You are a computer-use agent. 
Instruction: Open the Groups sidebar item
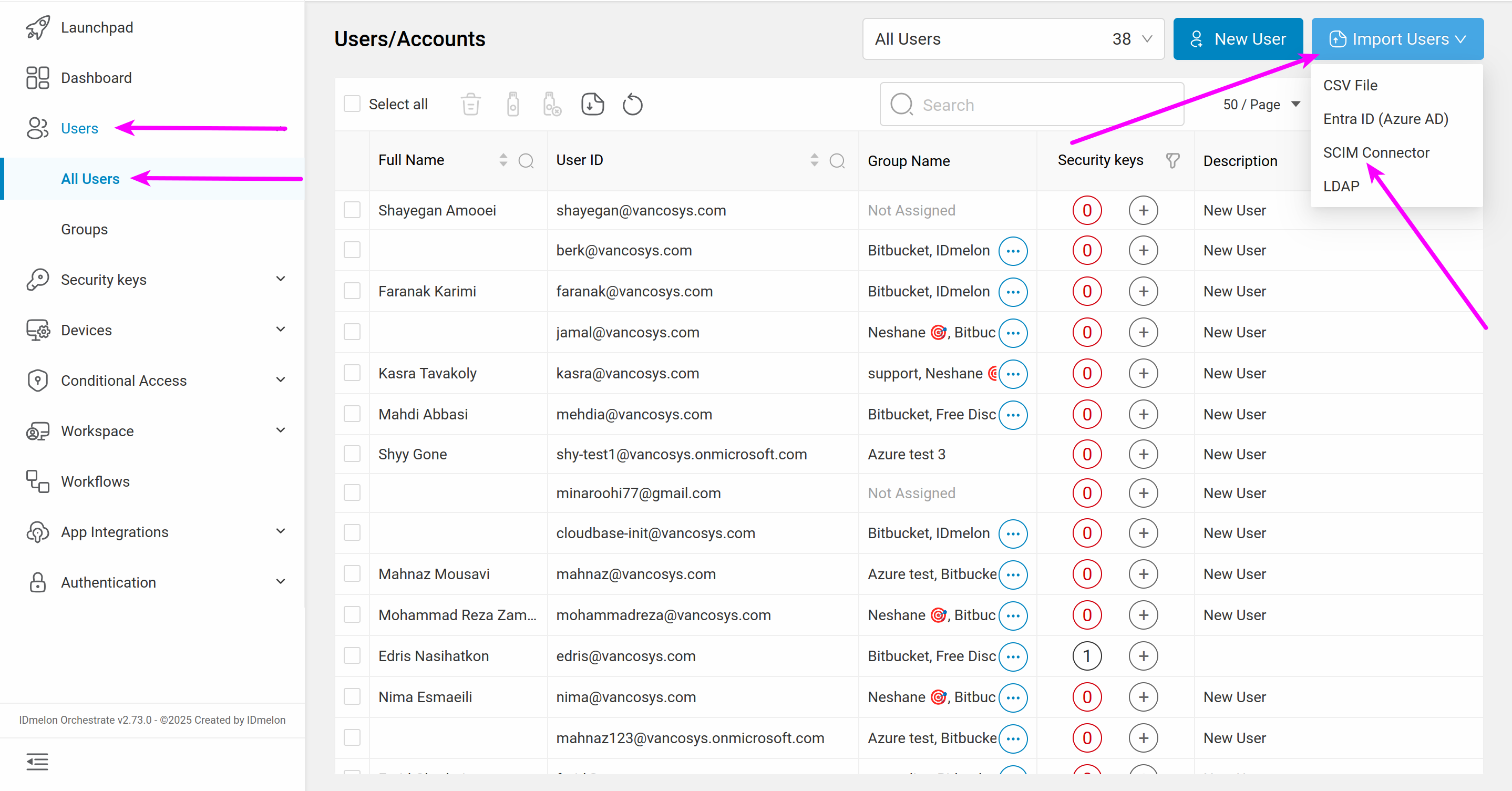85,230
